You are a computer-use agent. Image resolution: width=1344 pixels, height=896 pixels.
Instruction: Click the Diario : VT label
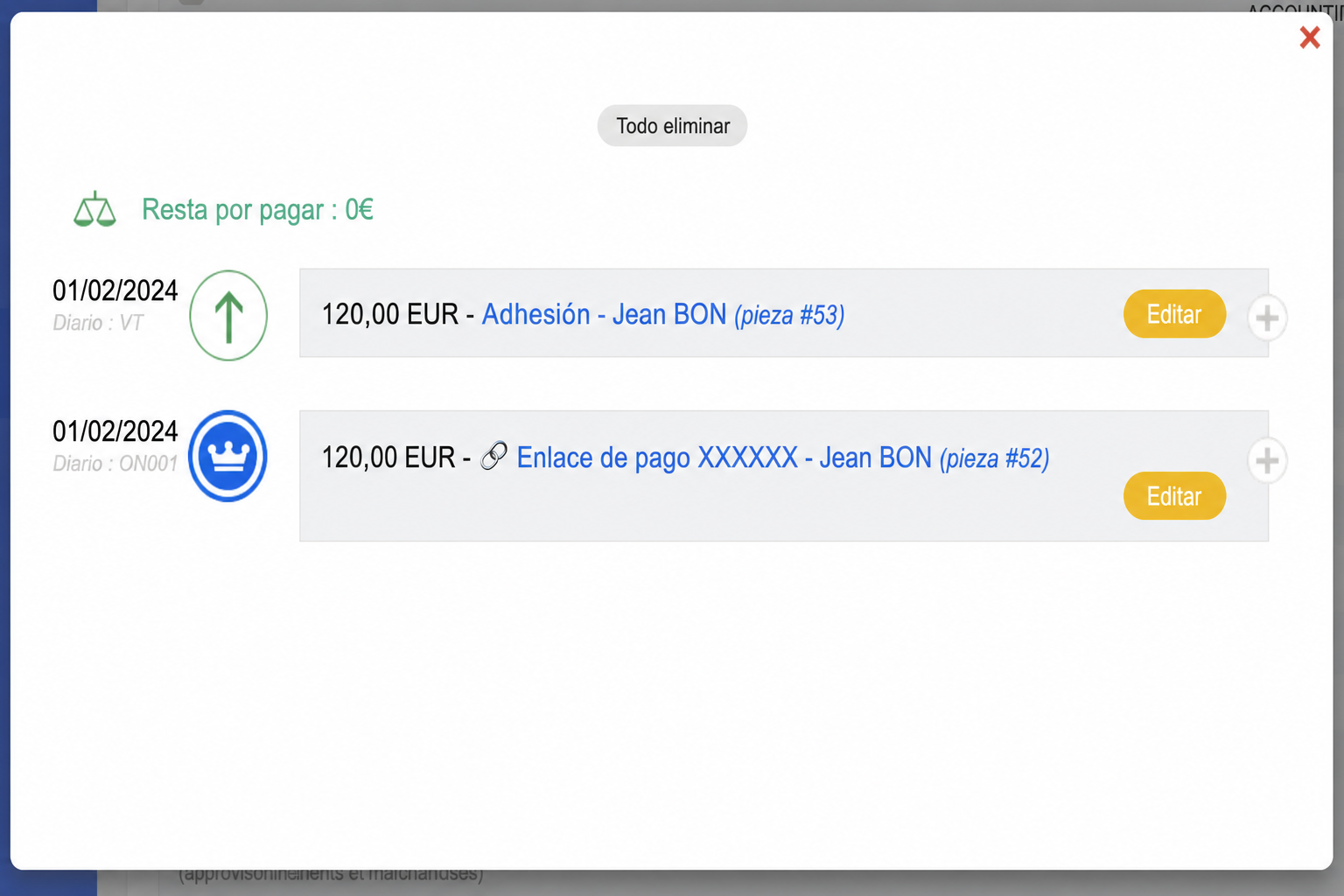[x=98, y=323]
